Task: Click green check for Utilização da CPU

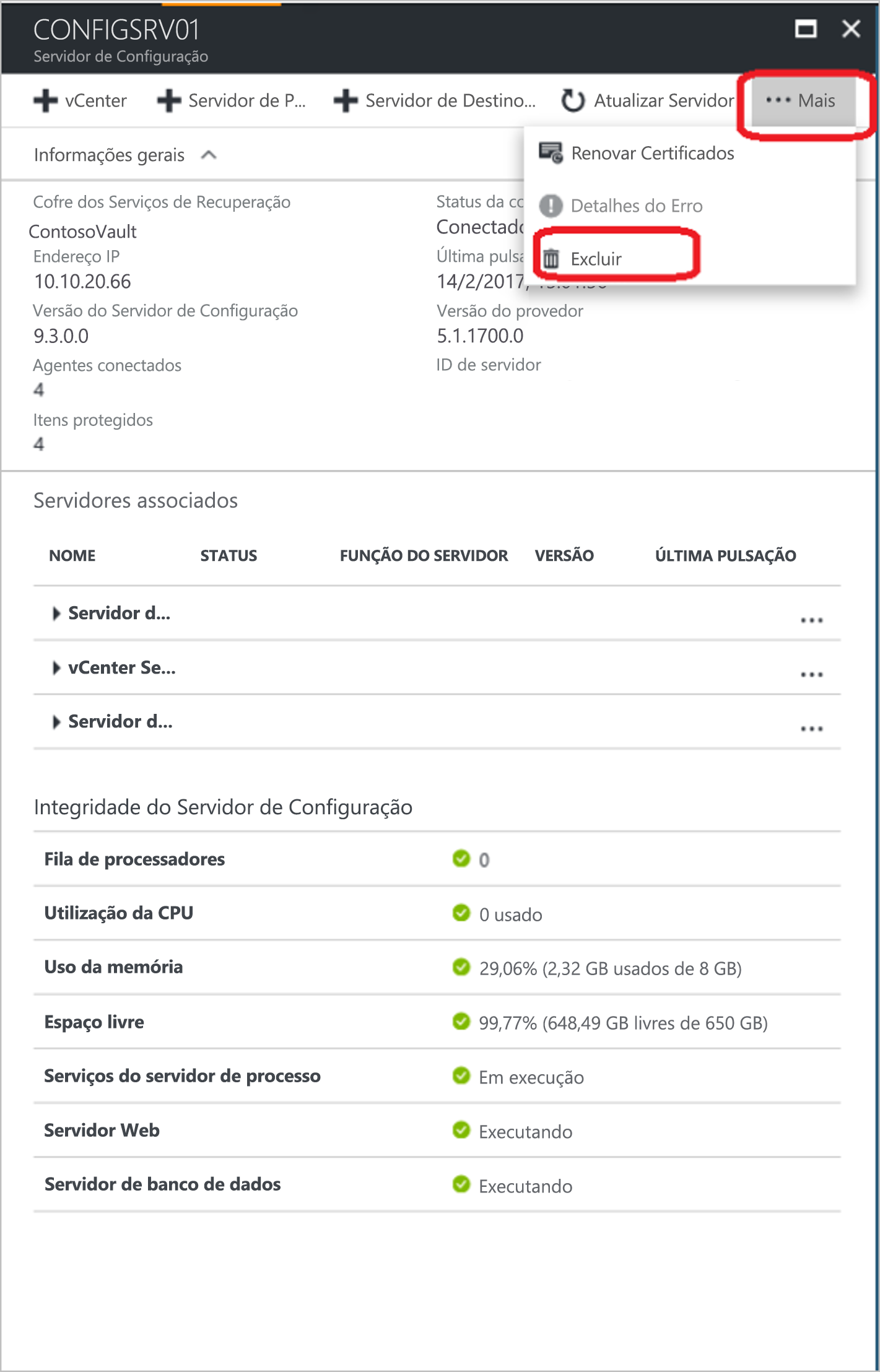Action: point(461,913)
